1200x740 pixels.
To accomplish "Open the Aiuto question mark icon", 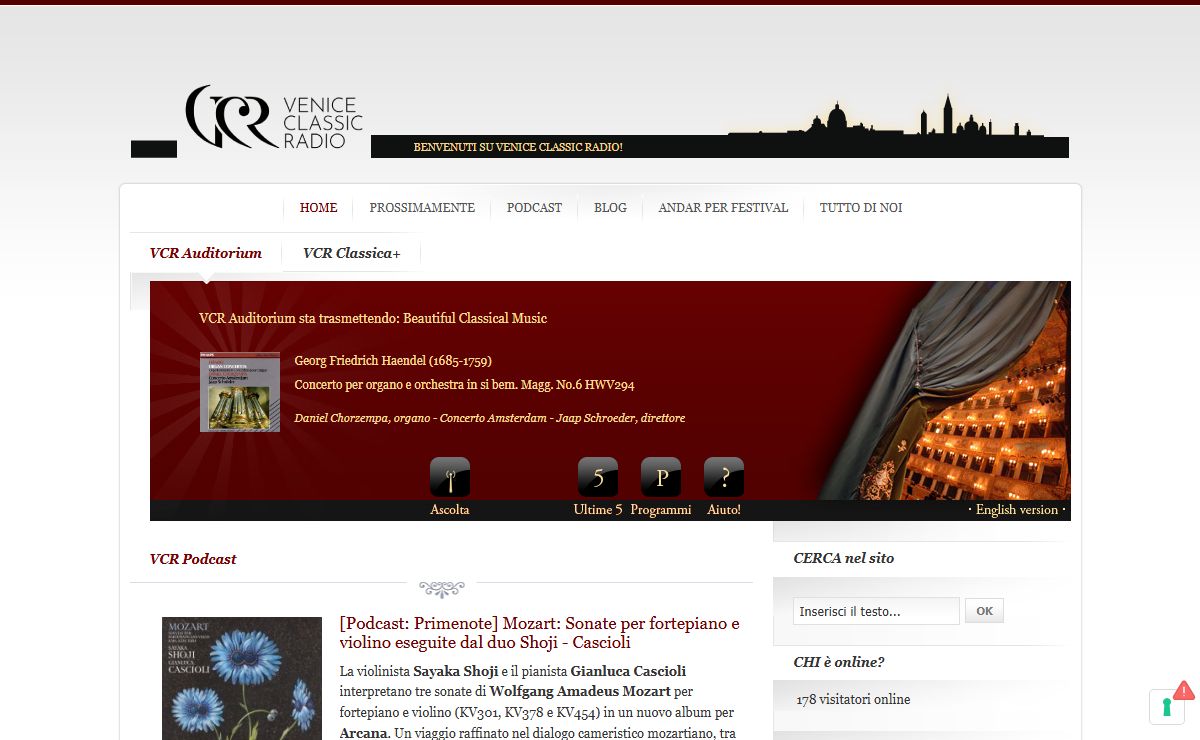I will pos(724,477).
